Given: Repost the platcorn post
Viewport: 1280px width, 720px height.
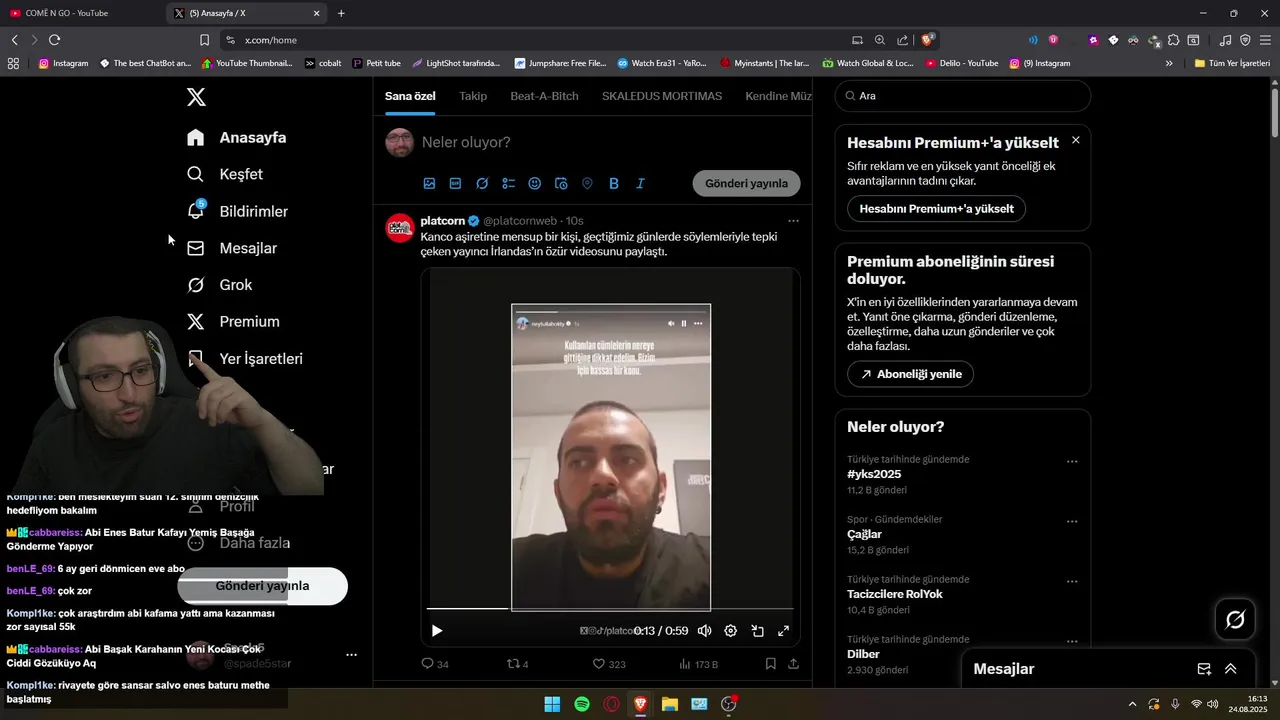Looking at the screenshot, I should [518, 664].
